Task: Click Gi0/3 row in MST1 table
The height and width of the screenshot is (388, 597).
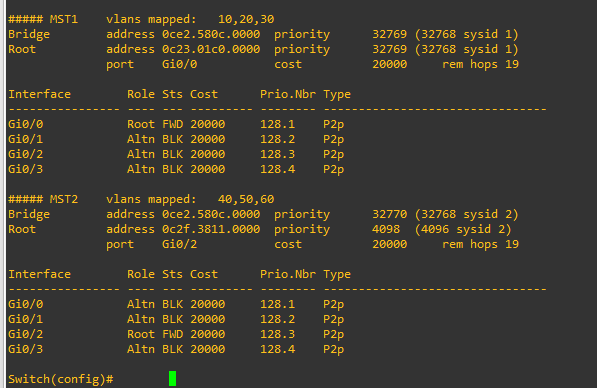Action: (x=176, y=169)
